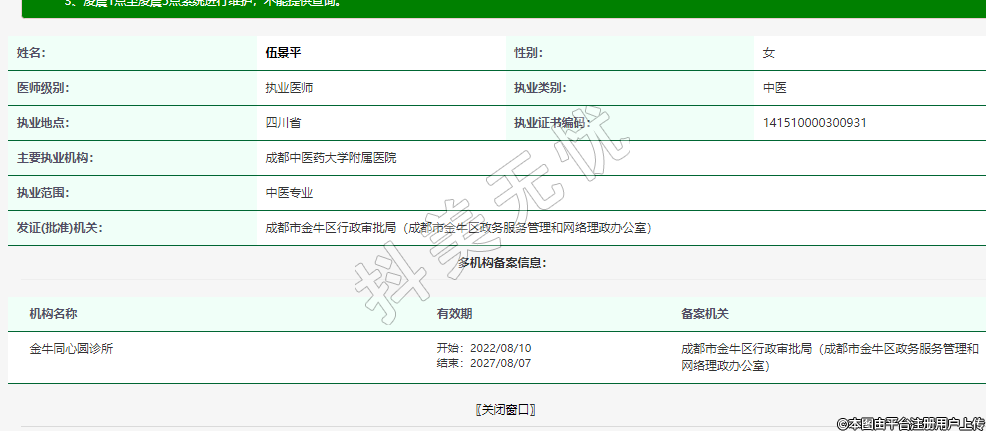The height and width of the screenshot is (431, 986).
Task: Click the 中医 practice category value
Action: [x=774, y=88]
